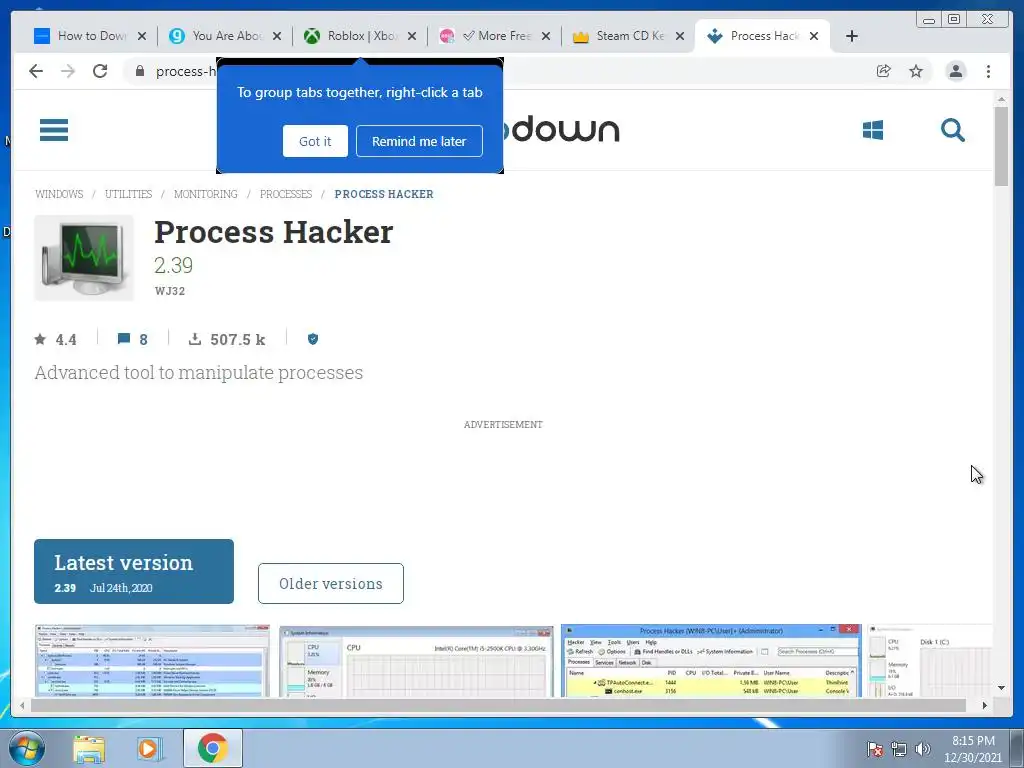1024x768 pixels.
Task: Click the Chrome taskbar icon
Action: [212, 748]
